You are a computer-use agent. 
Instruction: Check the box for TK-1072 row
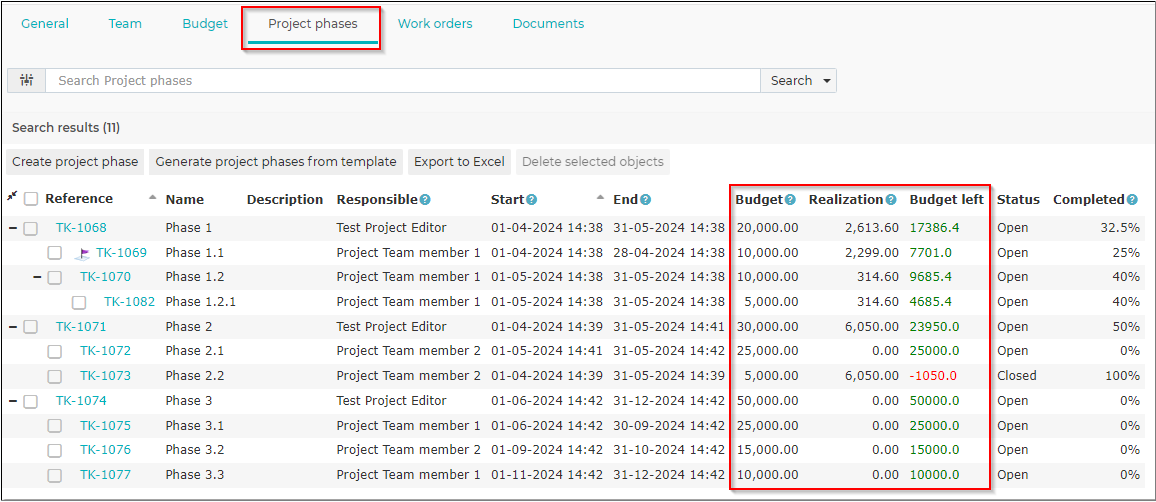click(x=55, y=352)
